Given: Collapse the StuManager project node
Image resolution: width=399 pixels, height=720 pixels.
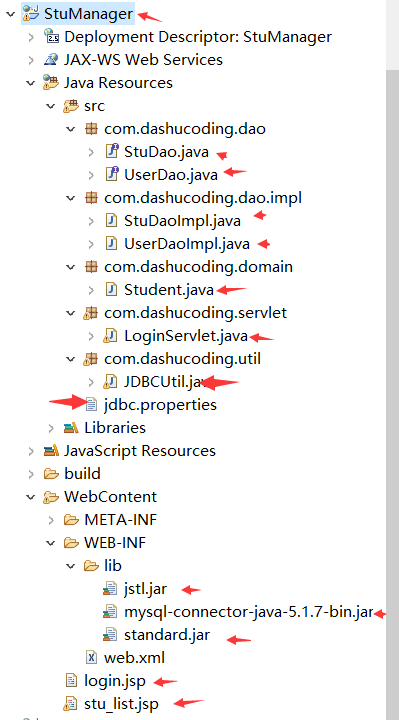Looking at the screenshot, I should pos(11,14).
